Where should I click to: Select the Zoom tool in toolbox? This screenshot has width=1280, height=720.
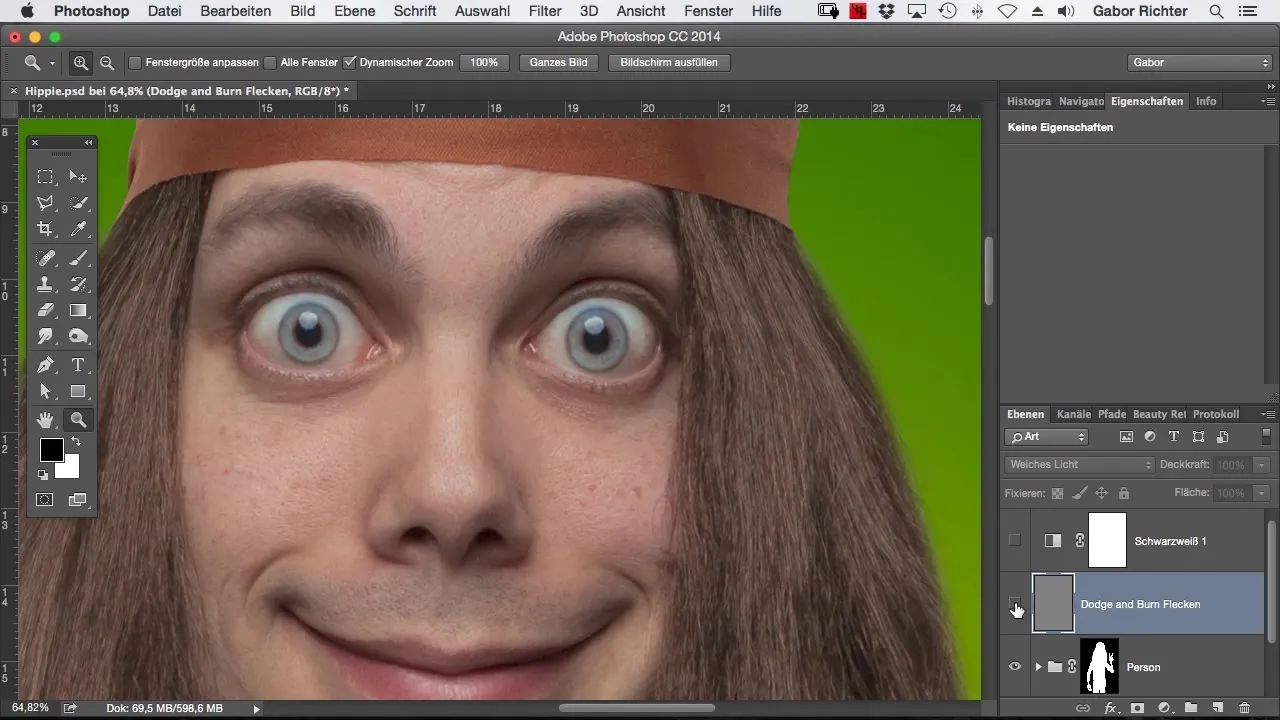pos(78,420)
